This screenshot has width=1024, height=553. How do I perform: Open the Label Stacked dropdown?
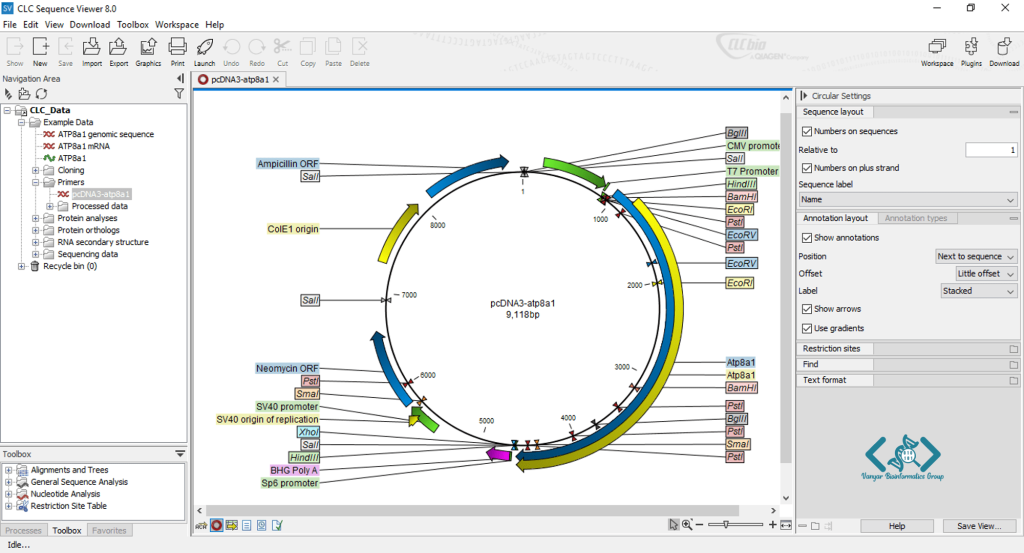[978, 291]
